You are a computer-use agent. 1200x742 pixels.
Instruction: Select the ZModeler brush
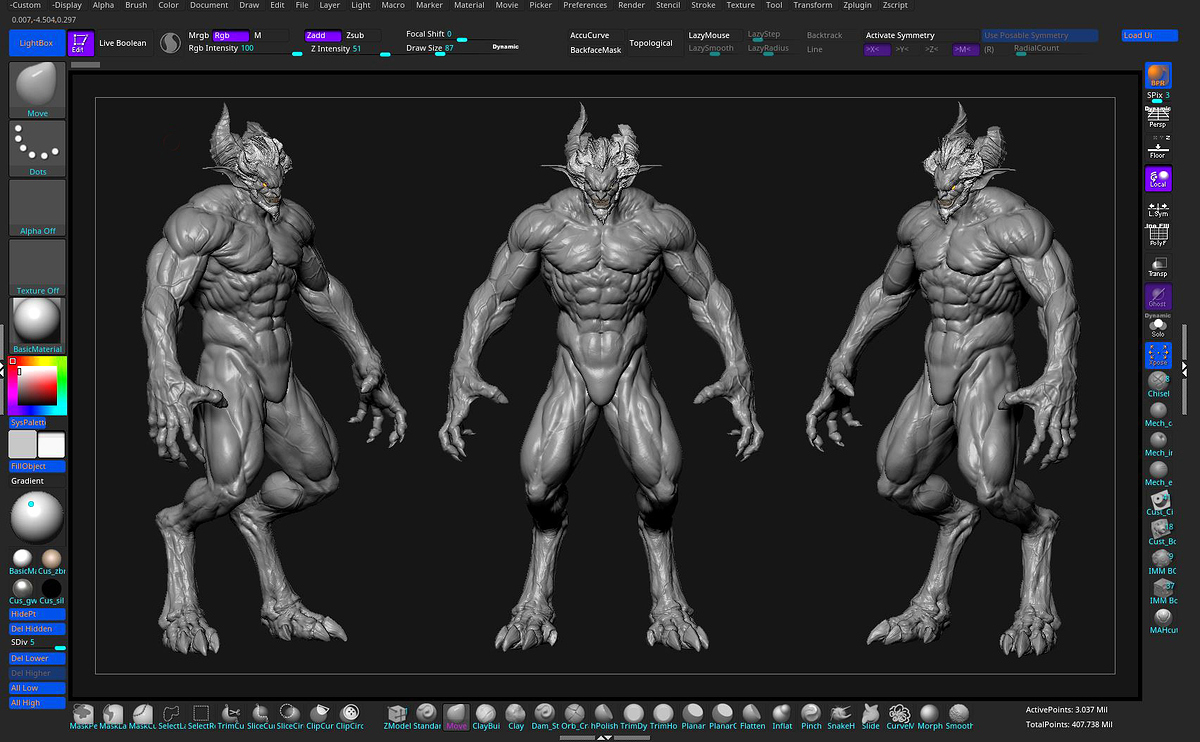397,716
